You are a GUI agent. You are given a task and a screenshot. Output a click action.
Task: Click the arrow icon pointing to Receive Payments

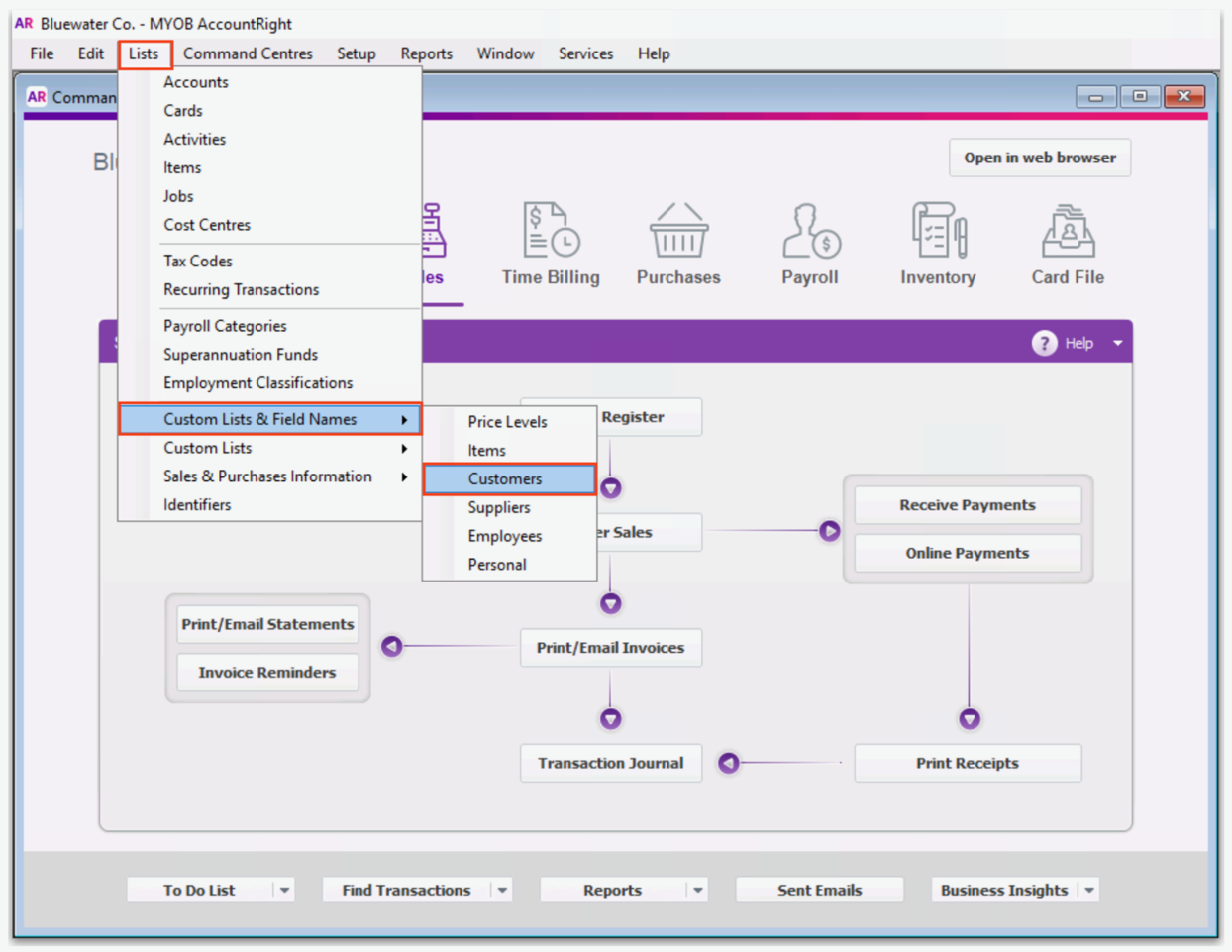point(830,531)
